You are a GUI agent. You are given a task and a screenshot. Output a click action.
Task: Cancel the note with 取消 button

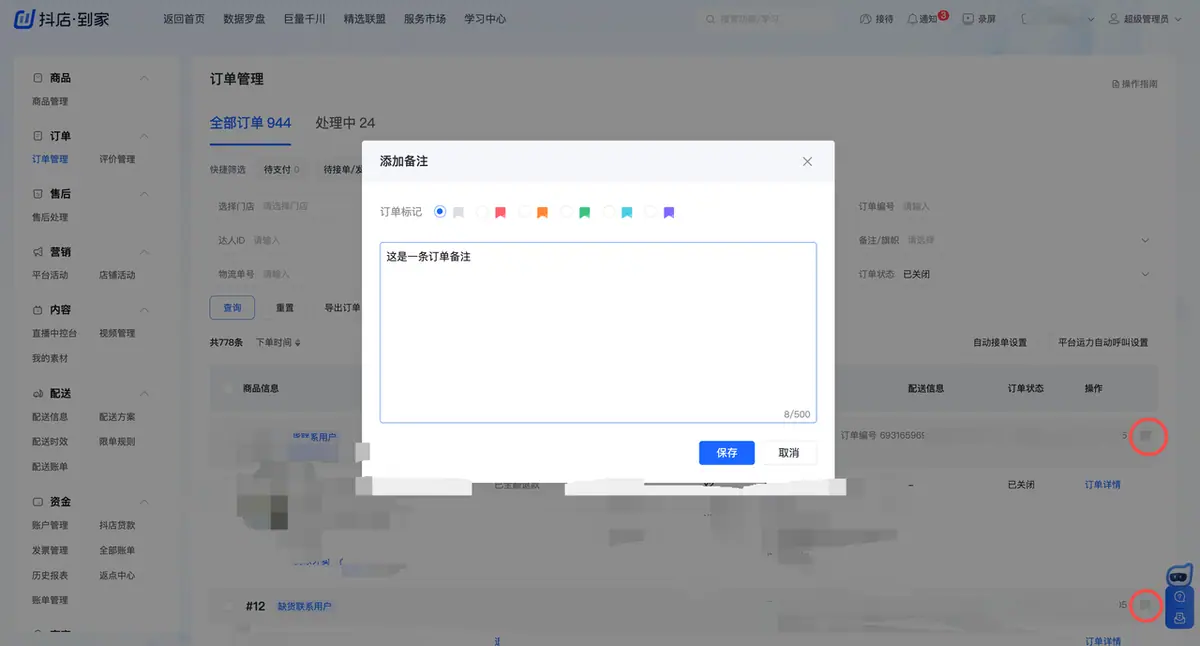point(789,453)
